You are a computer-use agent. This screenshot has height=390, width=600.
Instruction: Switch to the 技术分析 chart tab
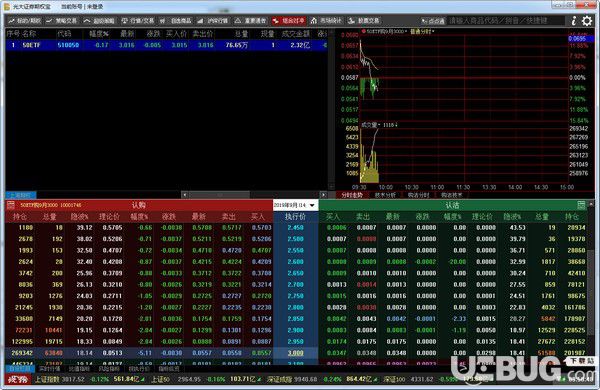(385, 195)
